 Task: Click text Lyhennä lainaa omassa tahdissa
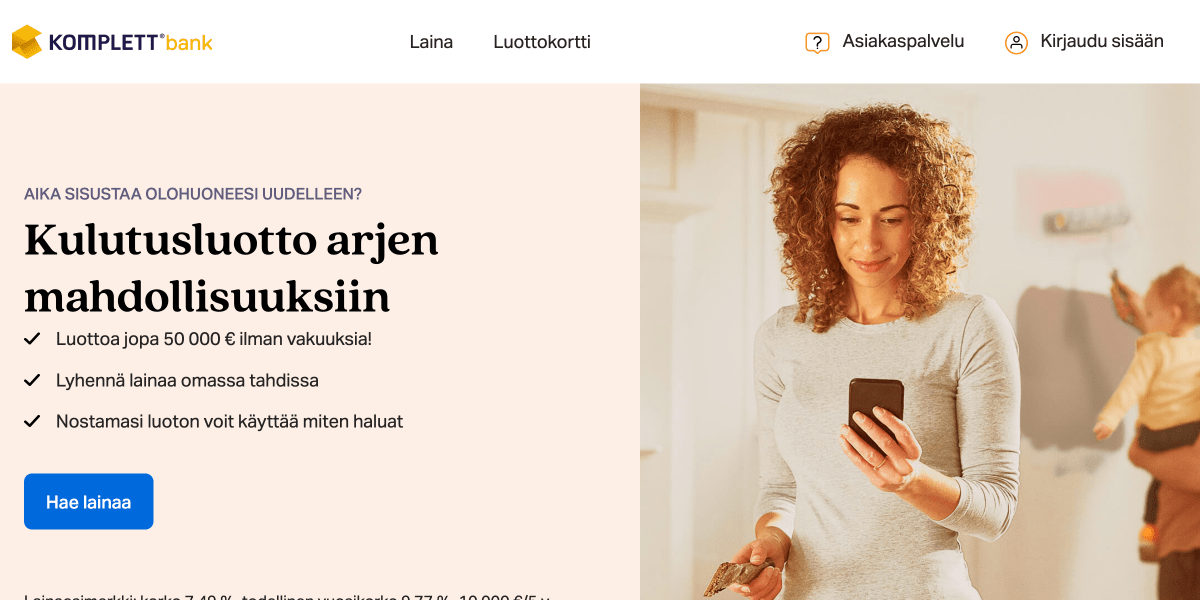pyautogui.click(x=187, y=380)
